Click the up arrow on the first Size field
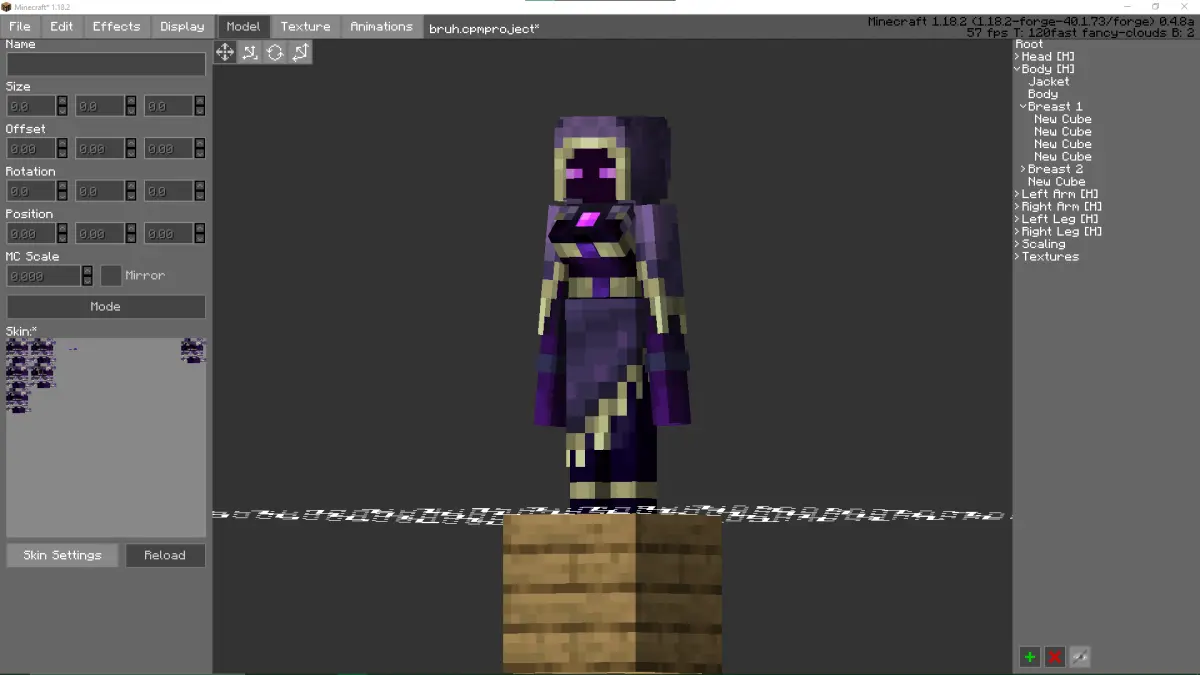Viewport: 1200px width, 675px height. (62, 101)
